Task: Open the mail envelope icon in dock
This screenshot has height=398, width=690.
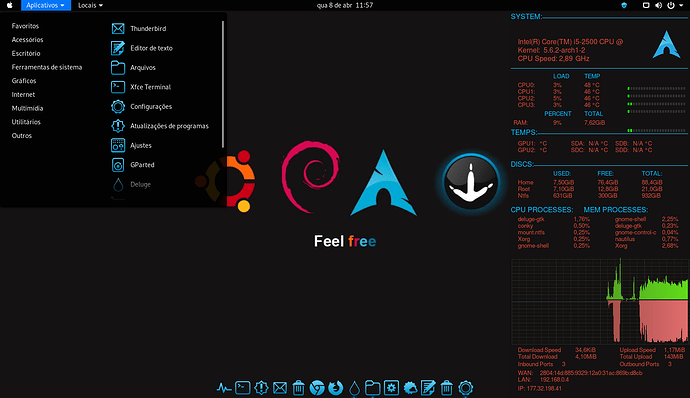Action: (x=280, y=388)
